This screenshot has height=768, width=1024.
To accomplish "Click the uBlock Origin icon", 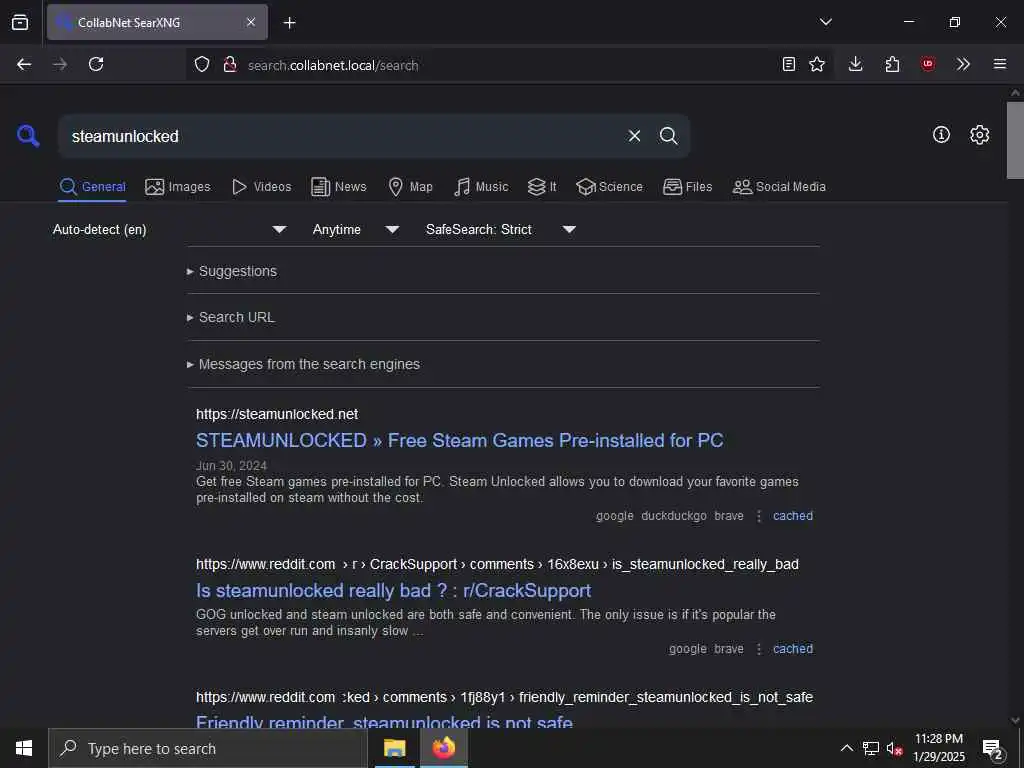I will click(x=927, y=64).
